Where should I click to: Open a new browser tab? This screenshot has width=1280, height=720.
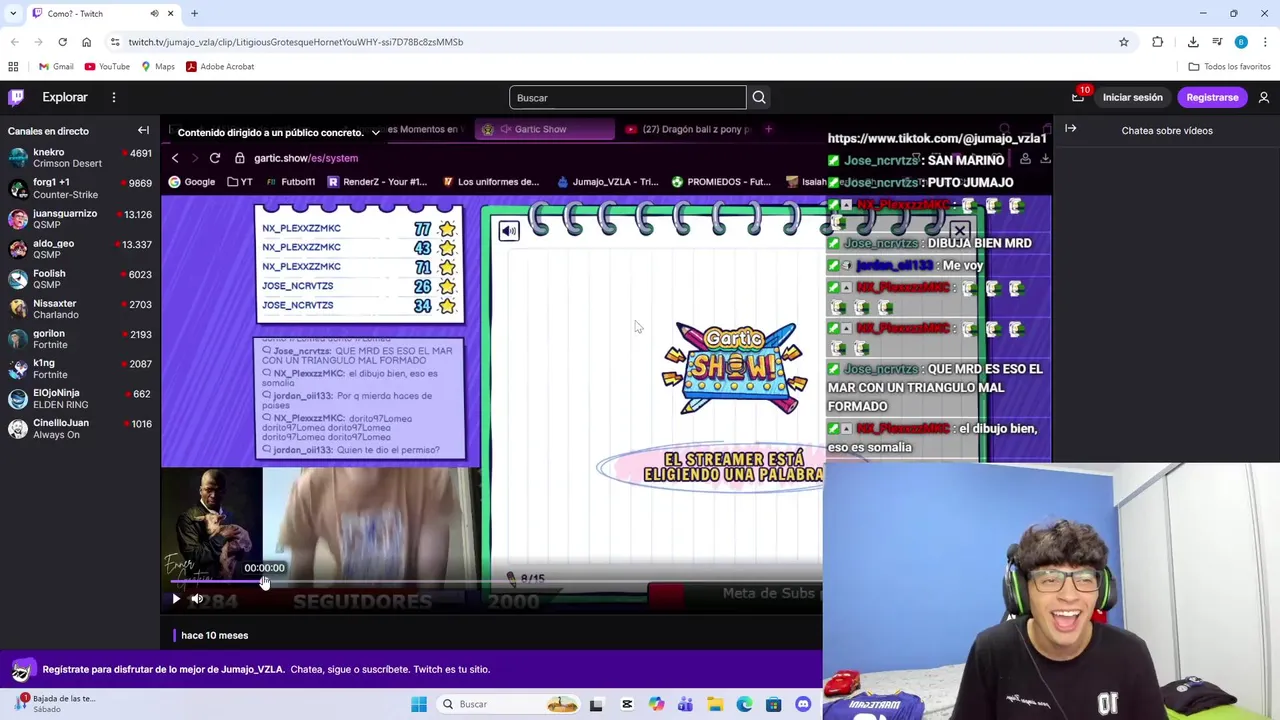point(194,13)
